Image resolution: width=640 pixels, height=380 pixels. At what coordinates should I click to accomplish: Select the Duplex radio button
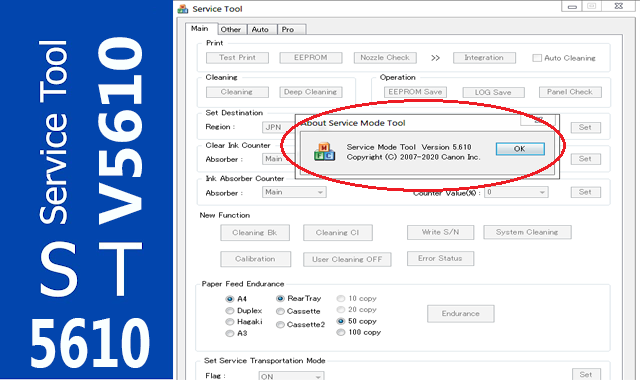pyautogui.click(x=230, y=311)
